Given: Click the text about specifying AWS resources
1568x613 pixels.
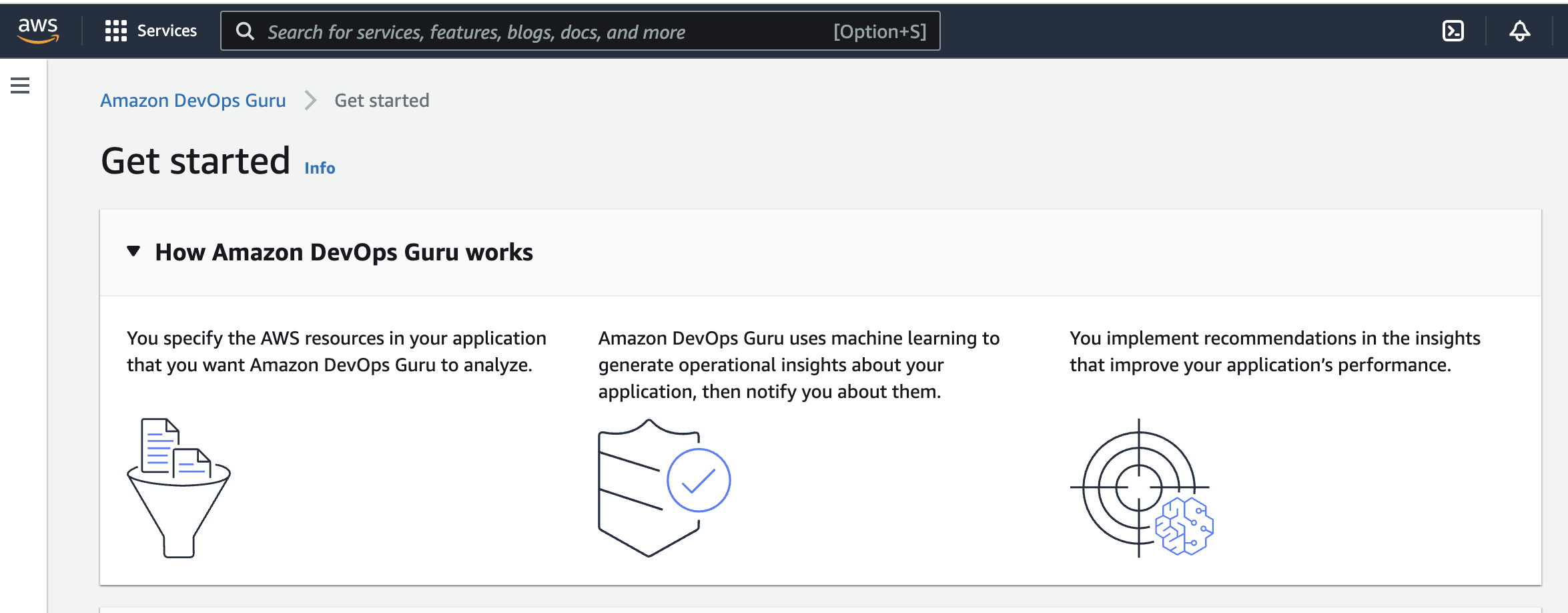Looking at the screenshot, I should click(336, 351).
